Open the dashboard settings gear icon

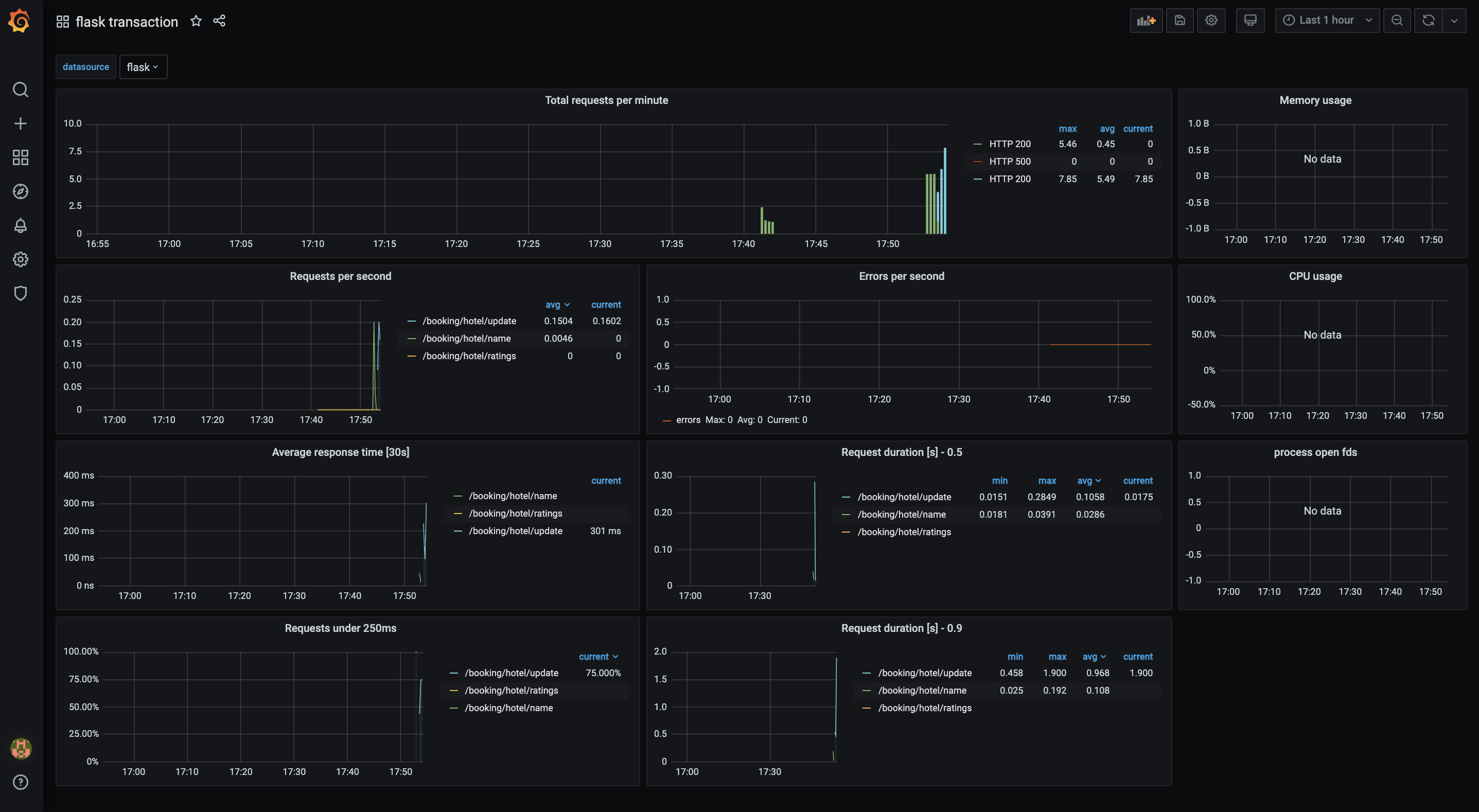(x=1211, y=20)
